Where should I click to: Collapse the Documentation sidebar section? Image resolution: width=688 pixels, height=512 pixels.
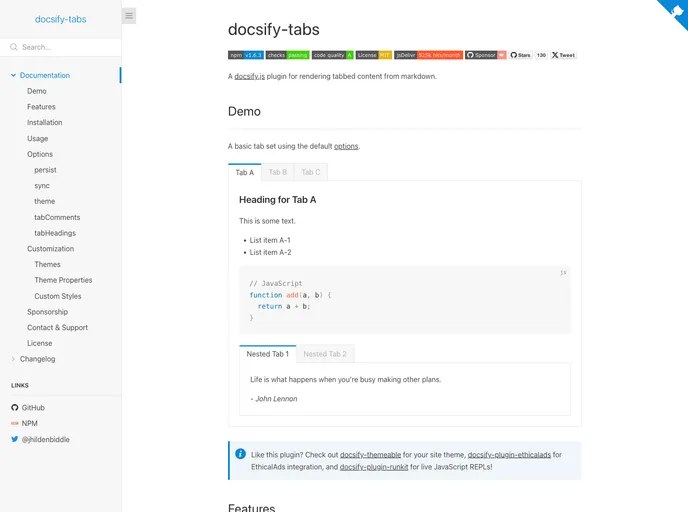(x=13, y=75)
